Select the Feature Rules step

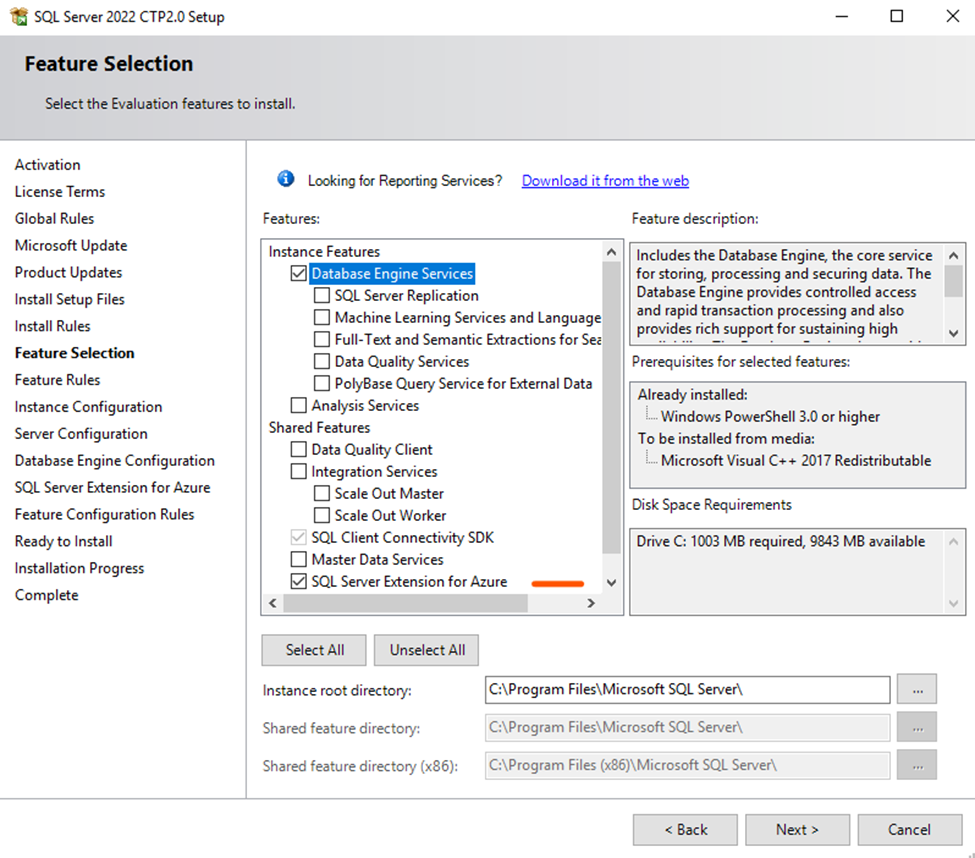pyautogui.click(x=57, y=380)
